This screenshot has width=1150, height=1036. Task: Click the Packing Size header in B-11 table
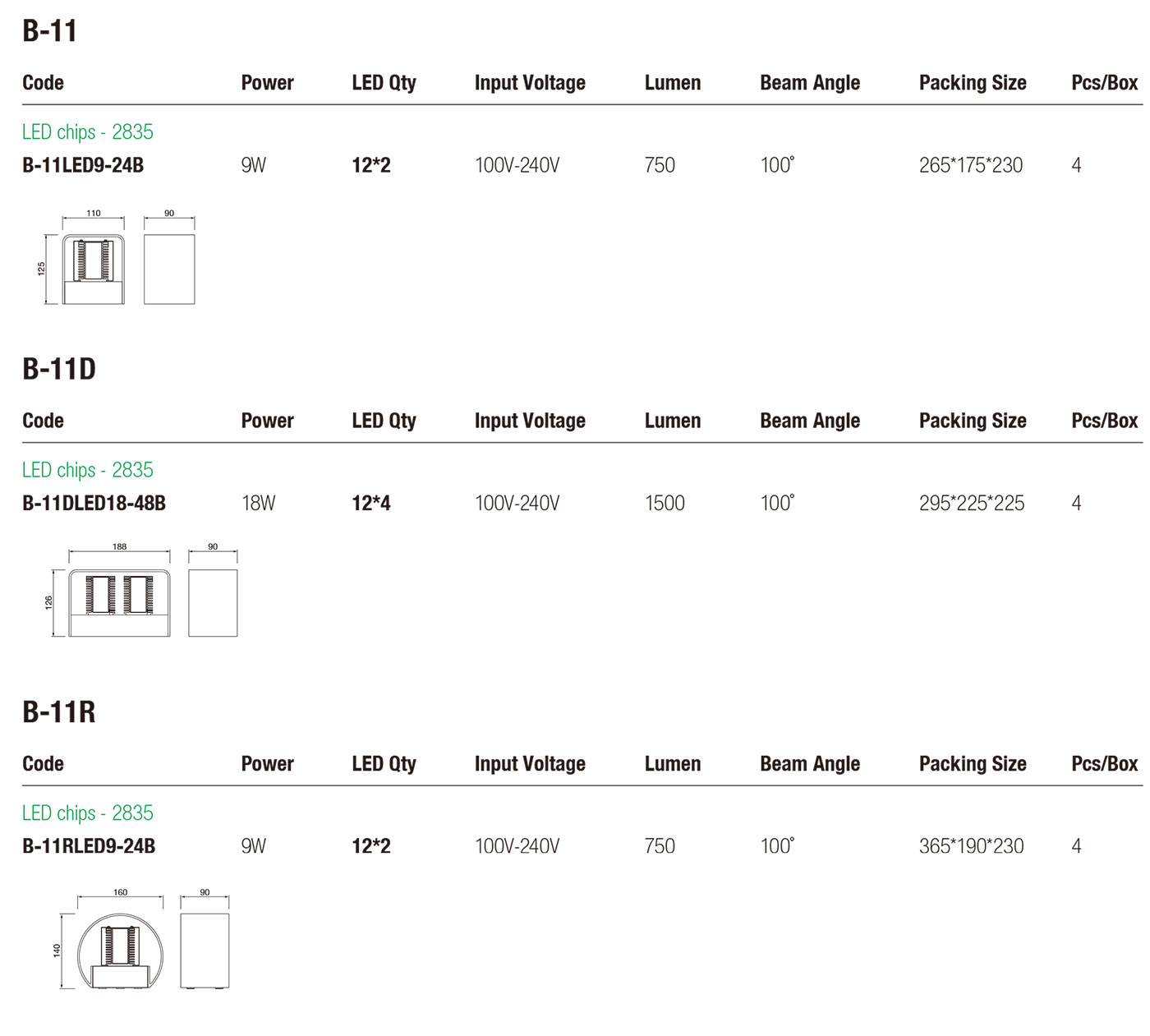pyautogui.click(x=973, y=83)
